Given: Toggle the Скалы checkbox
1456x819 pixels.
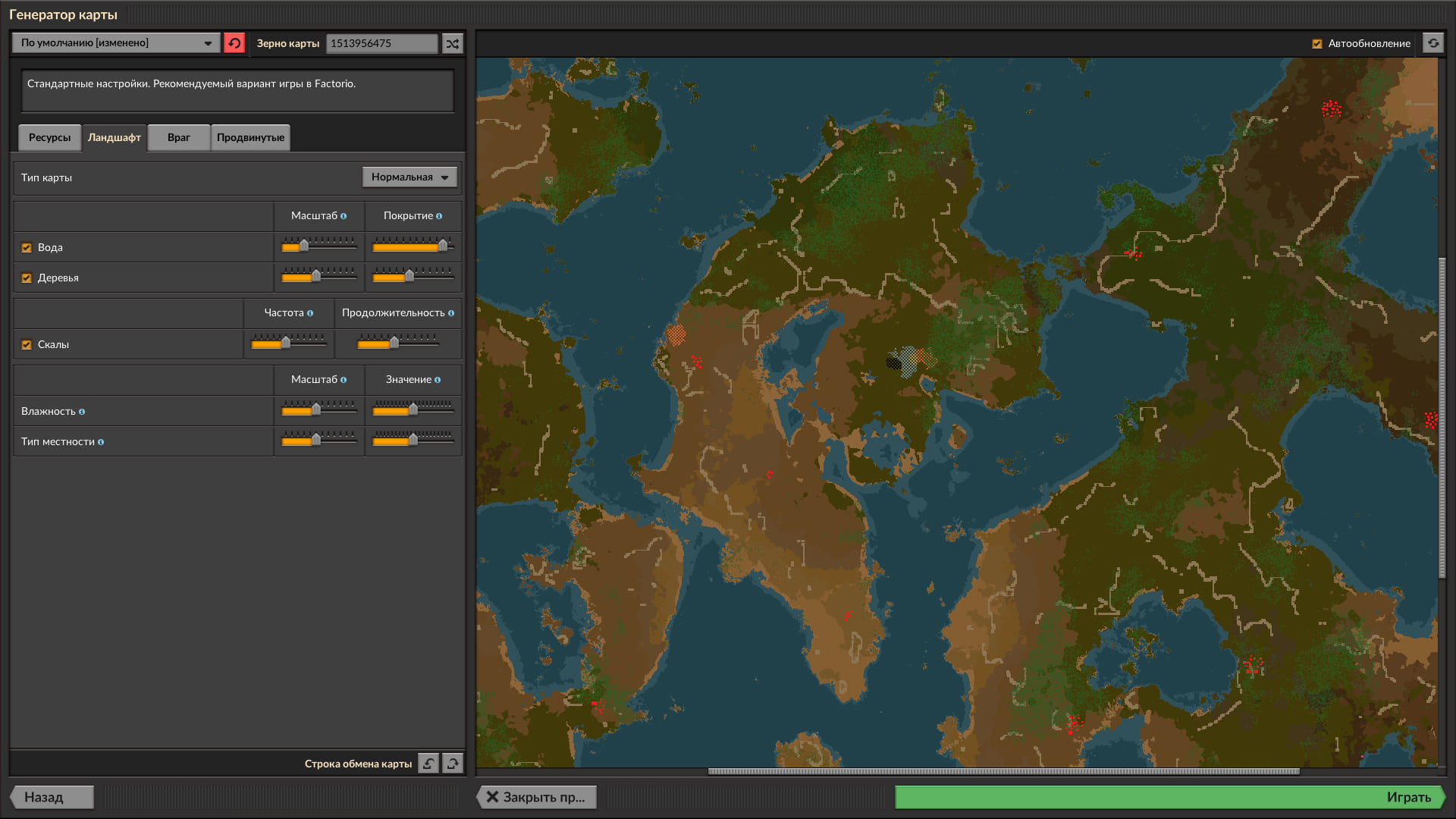Looking at the screenshot, I should 27,345.
